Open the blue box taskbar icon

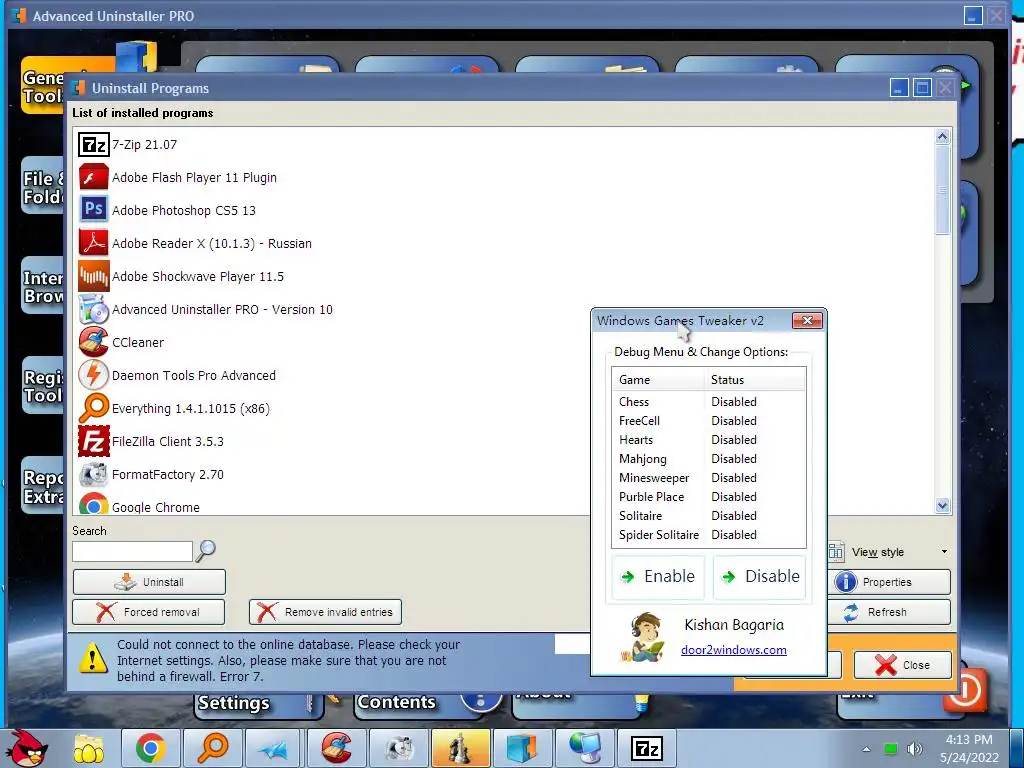[x=522, y=748]
